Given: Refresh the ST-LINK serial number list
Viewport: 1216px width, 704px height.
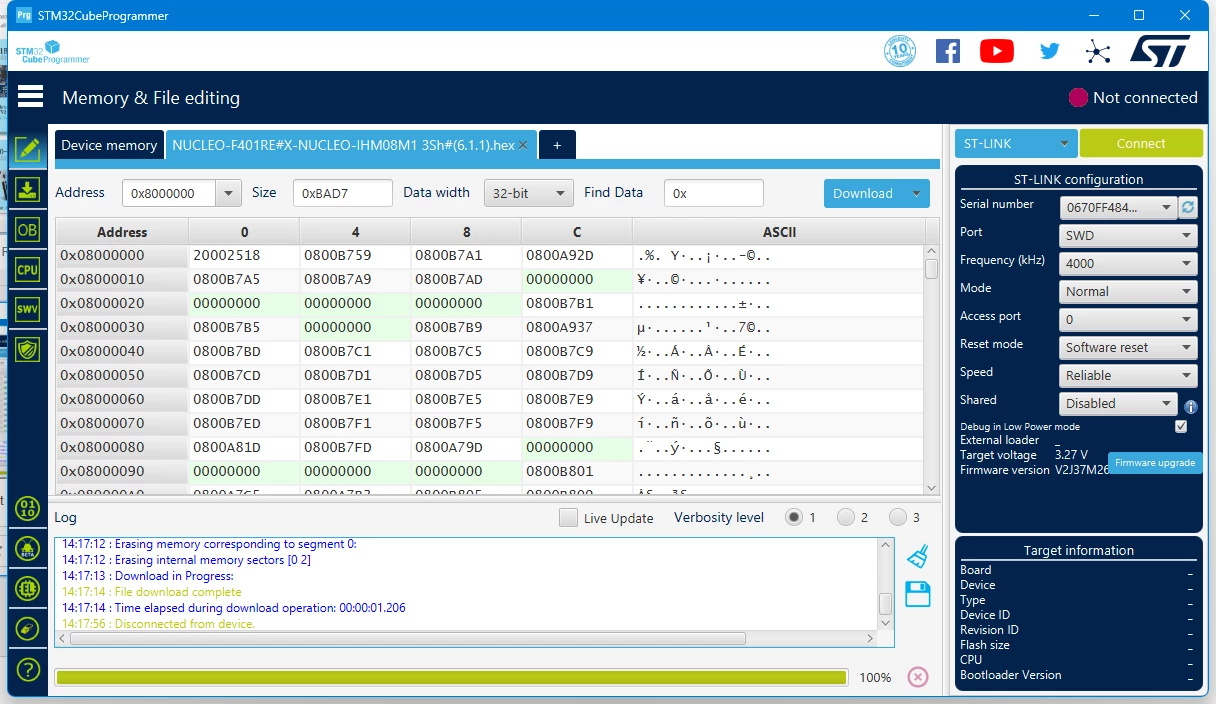Looking at the screenshot, I should click(1188, 207).
